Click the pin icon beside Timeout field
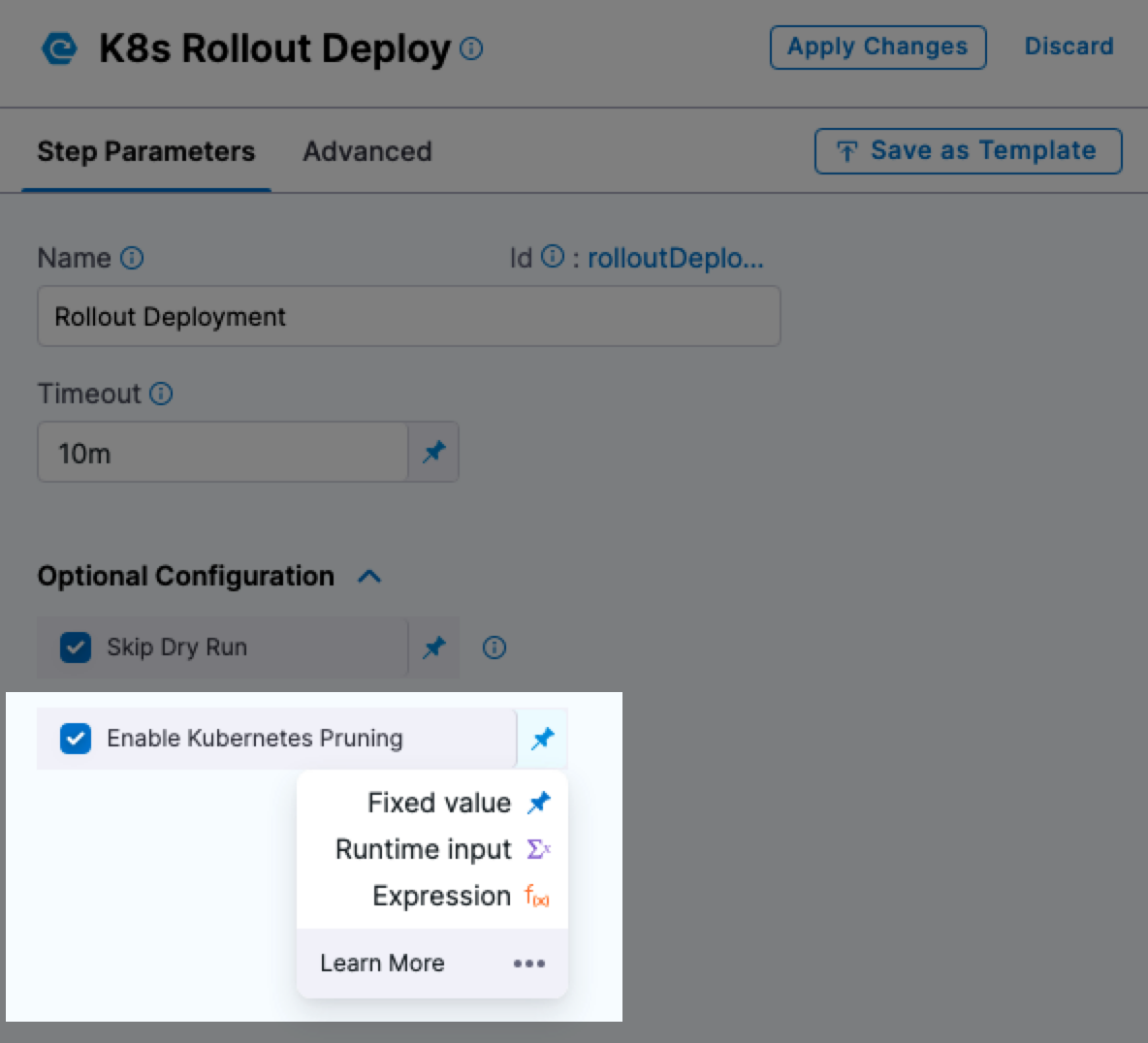Image resolution: width=1148 pixels, height=1043 pixels. coord(433,452)
